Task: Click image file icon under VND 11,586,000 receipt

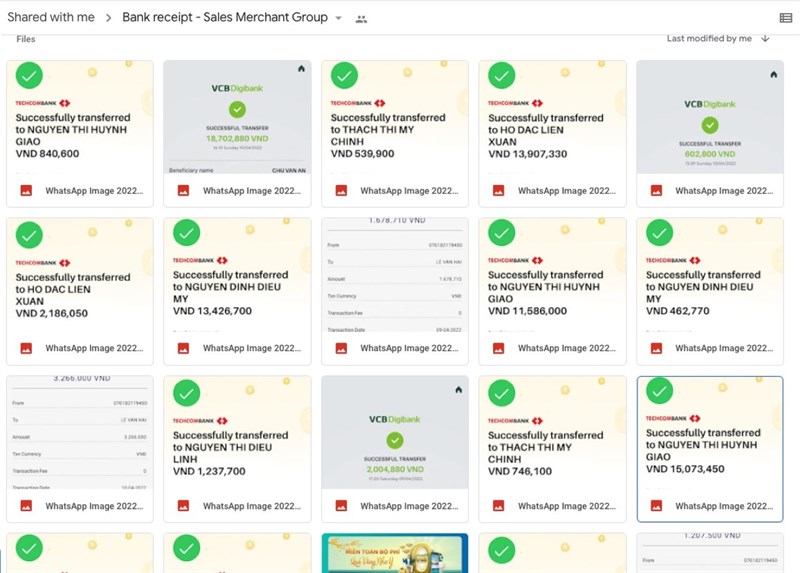Action: [498, 348]
